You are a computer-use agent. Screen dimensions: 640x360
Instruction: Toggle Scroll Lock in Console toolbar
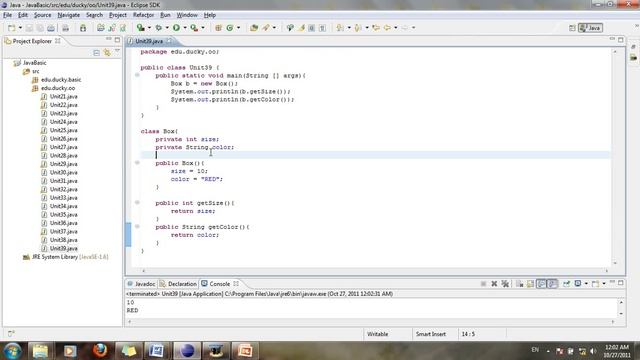[x=530, y=284]
